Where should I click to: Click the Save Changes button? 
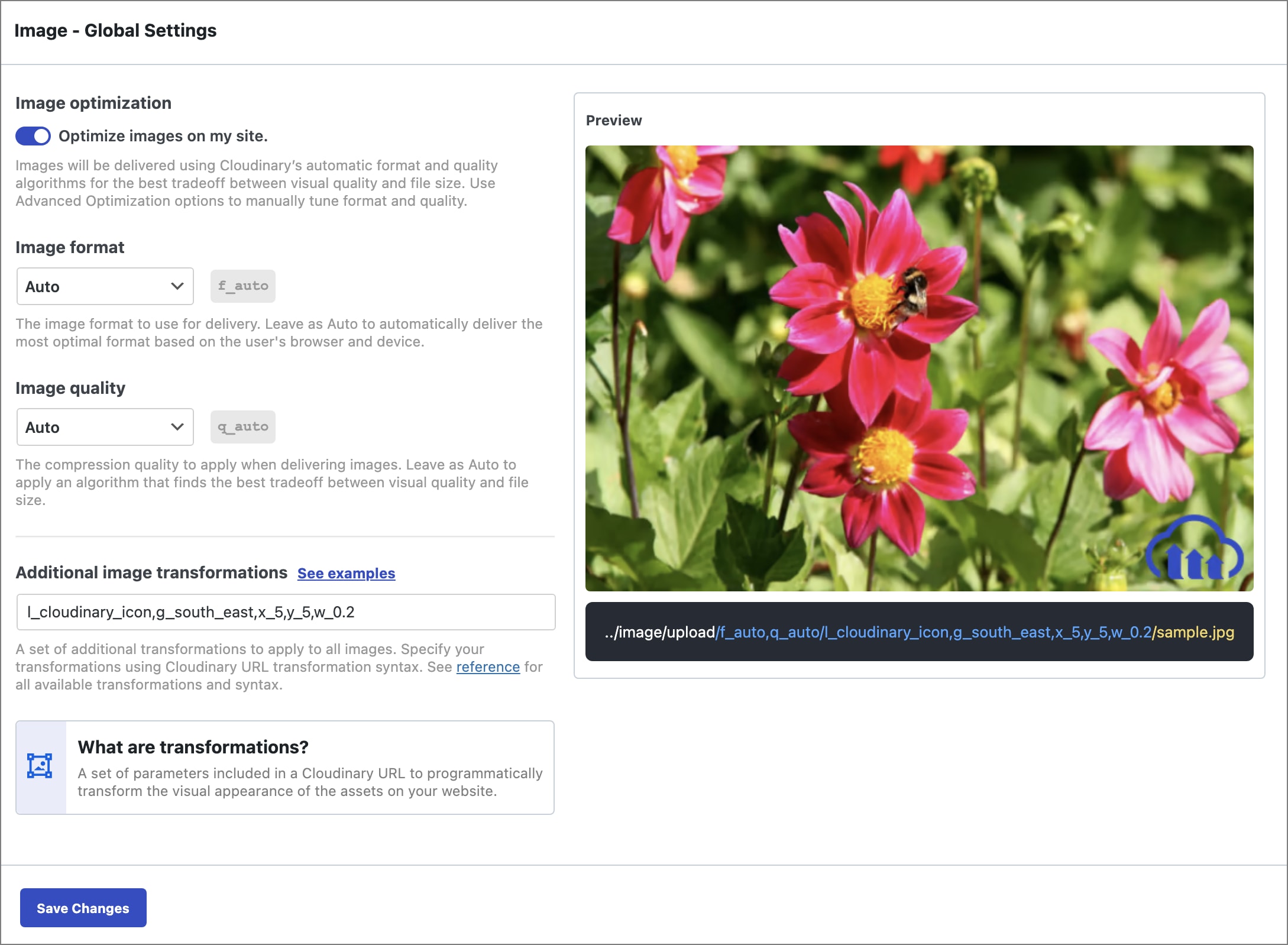tap(83, 908)
